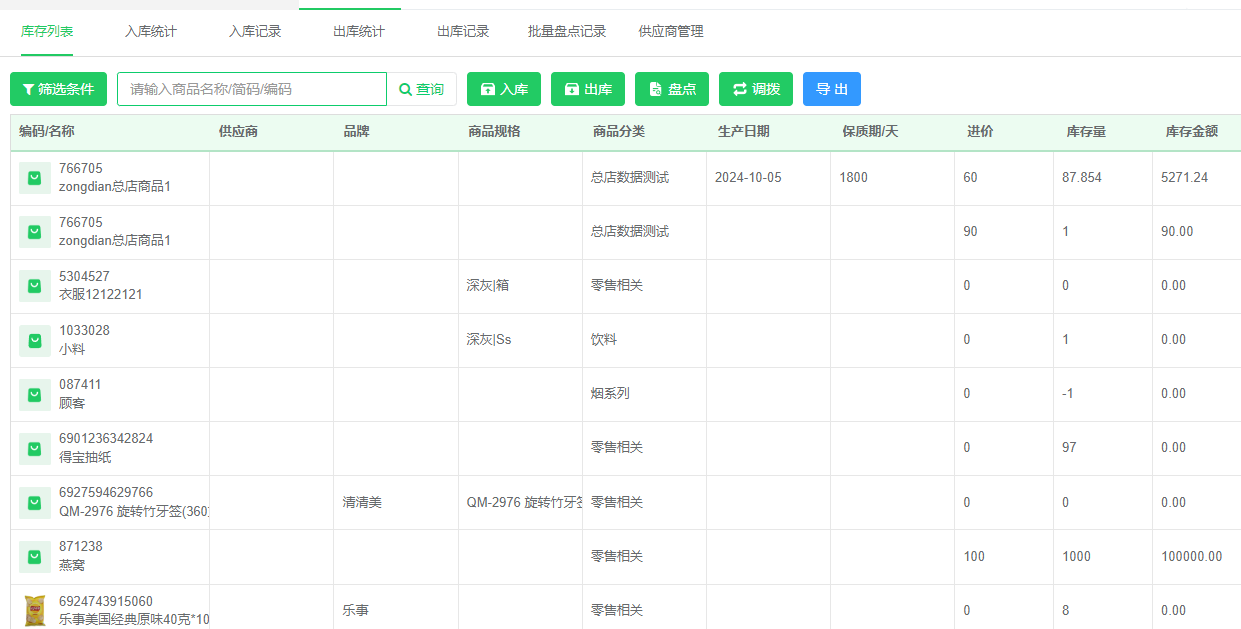
Task: Focus the product name/code search field
Action: click(251, 89)
